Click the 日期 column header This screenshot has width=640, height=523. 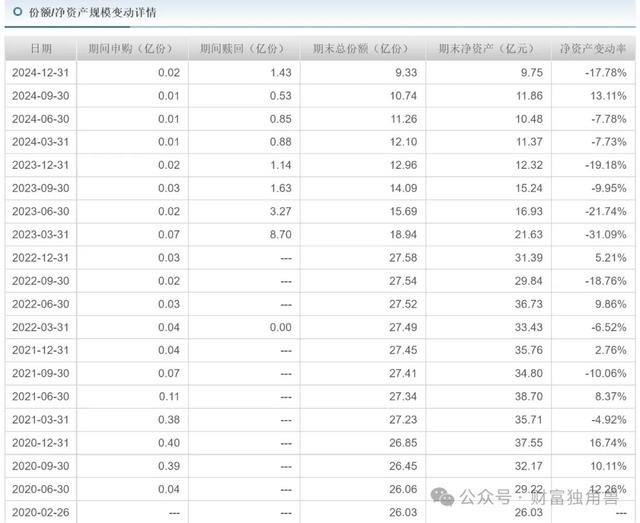pyautogui.click(x=41, y=49)
